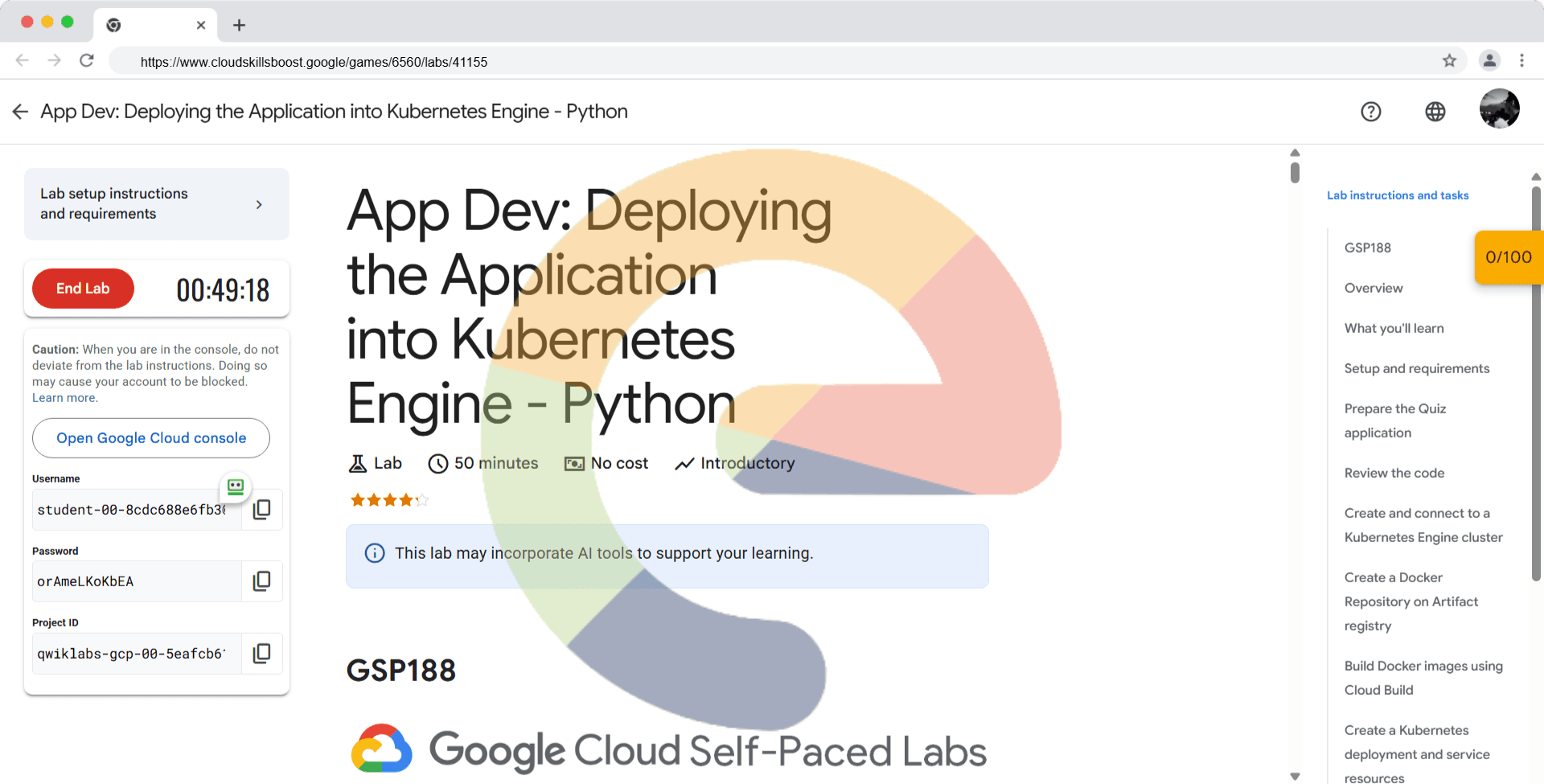Copy the Project ID to clipboard
1544x784 pixels.
(262, 654)
